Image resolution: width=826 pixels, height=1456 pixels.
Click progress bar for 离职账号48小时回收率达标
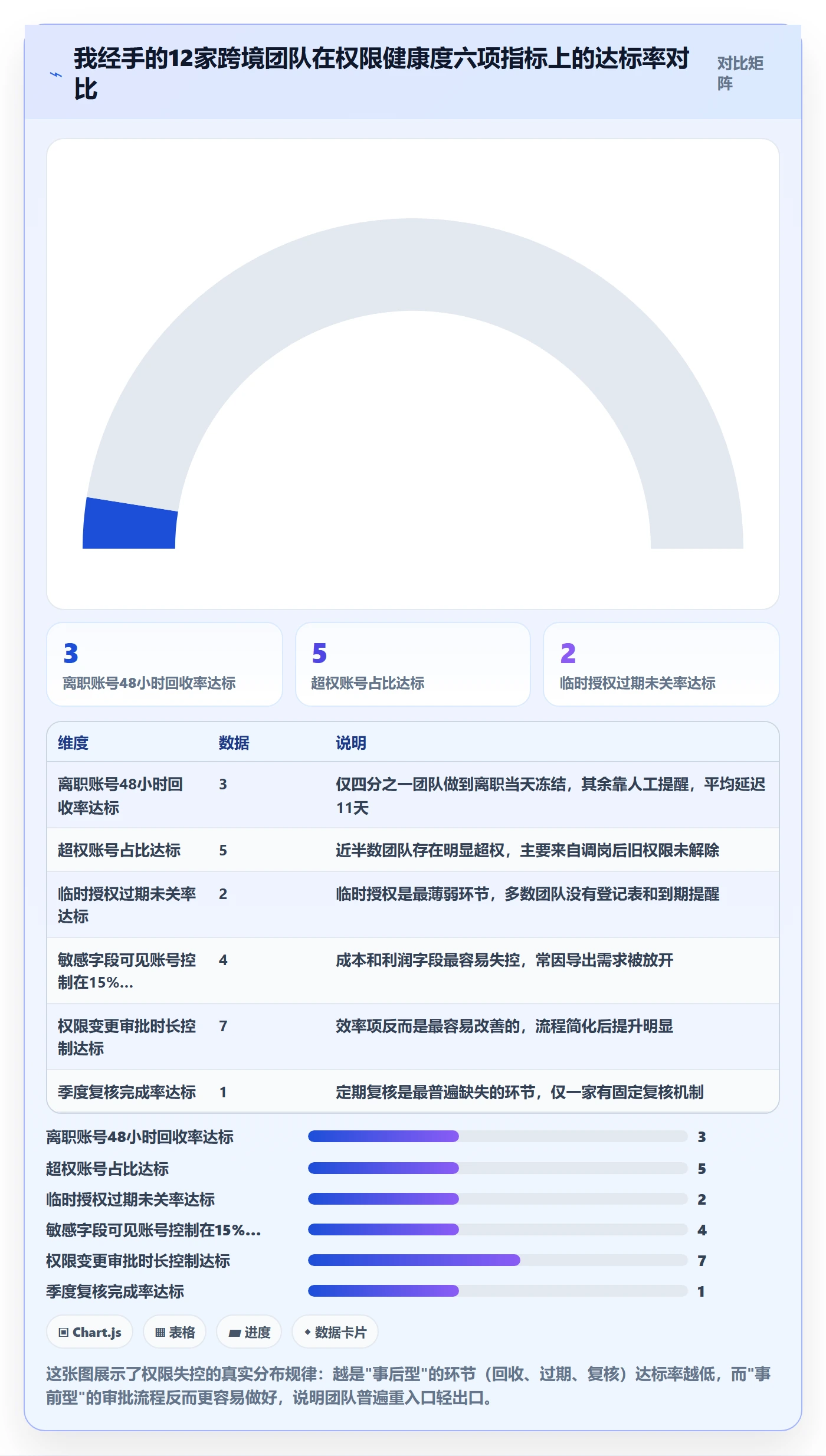tap(497, 1136)
